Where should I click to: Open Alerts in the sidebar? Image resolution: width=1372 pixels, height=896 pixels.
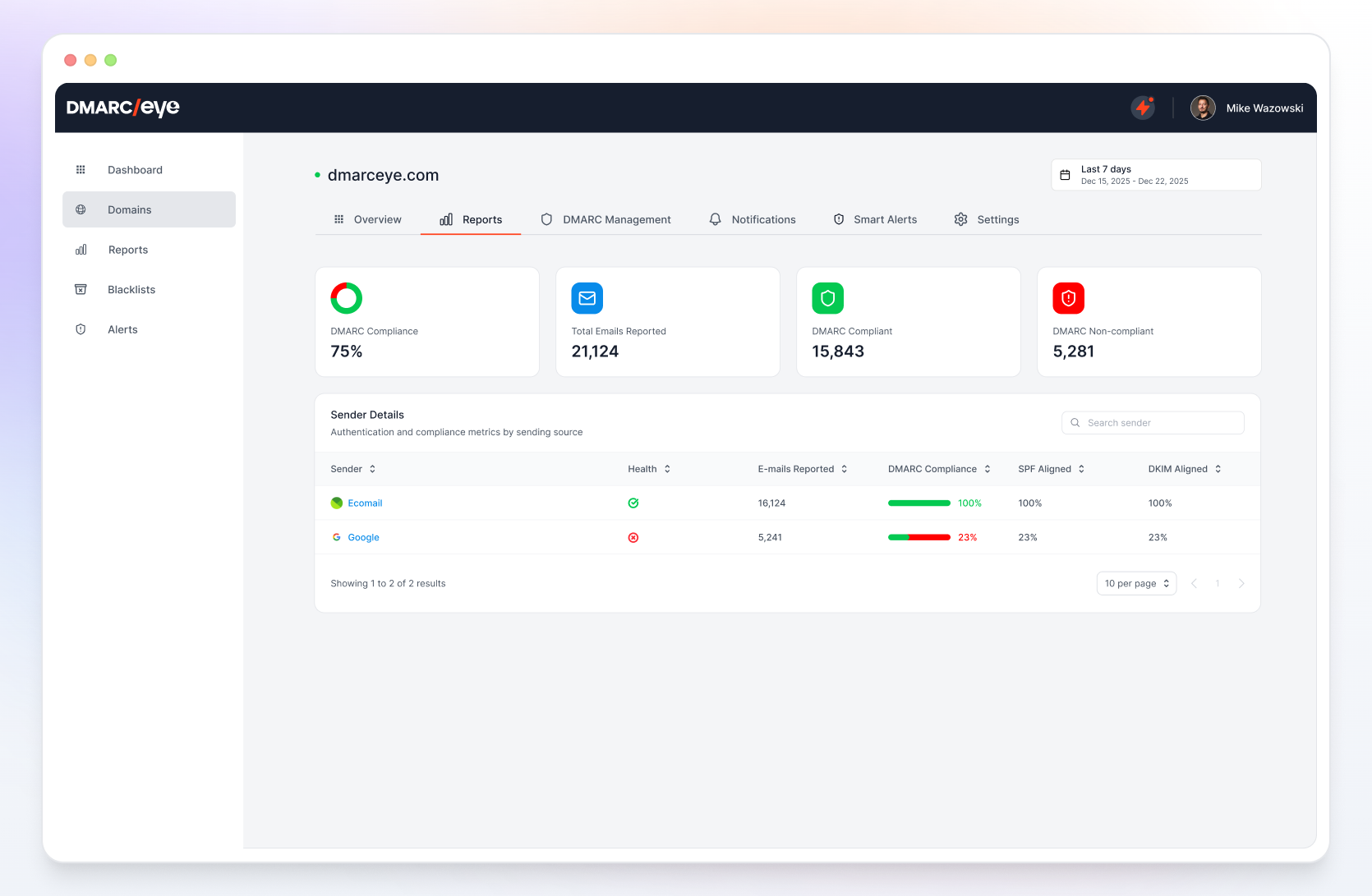click(x=149, y=329)
